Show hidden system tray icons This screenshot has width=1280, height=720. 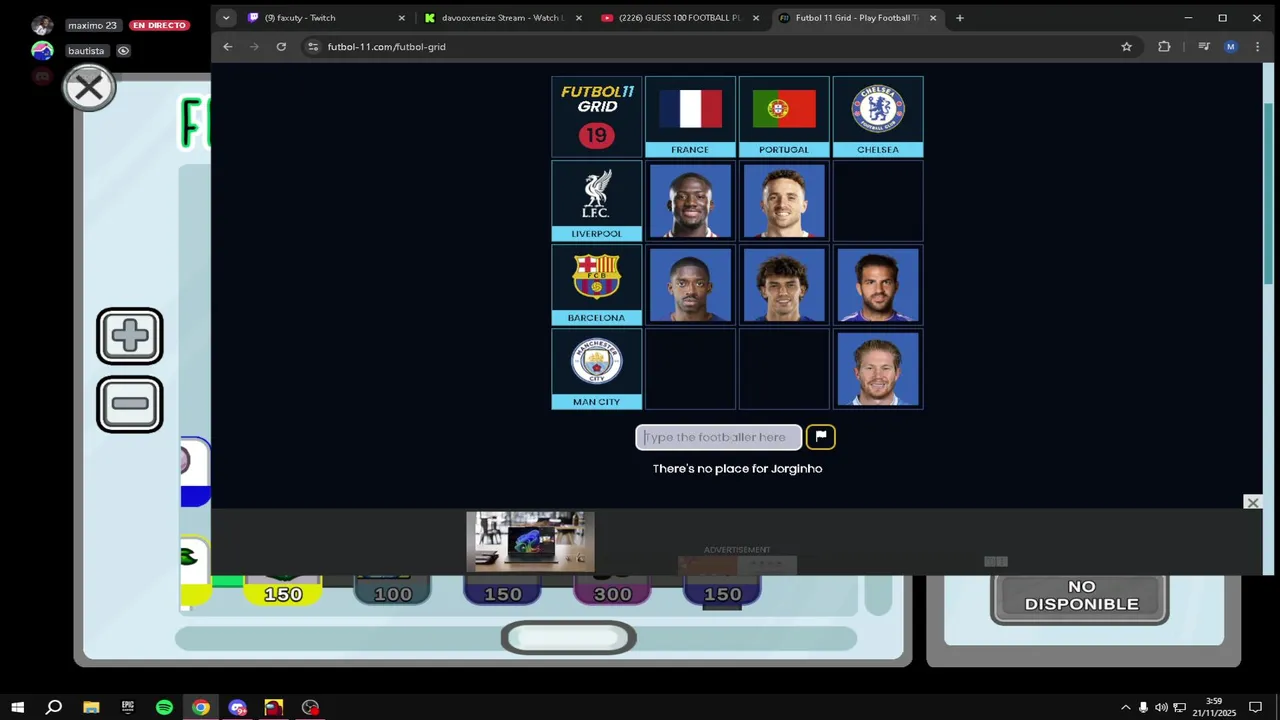1126,707
